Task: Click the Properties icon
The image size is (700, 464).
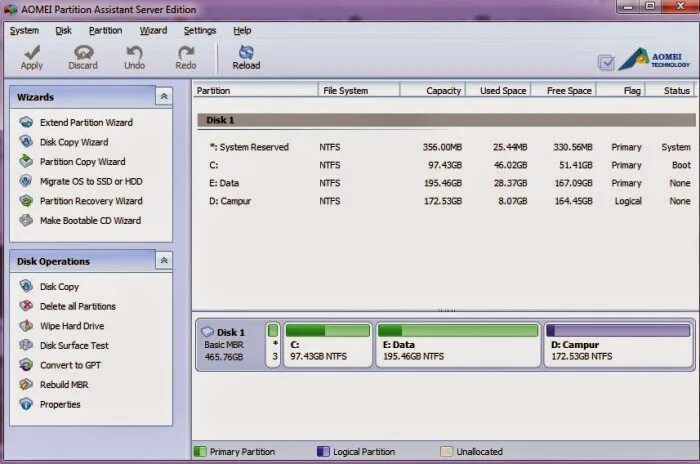Action: pyautogui.click(x=26, y=404)
